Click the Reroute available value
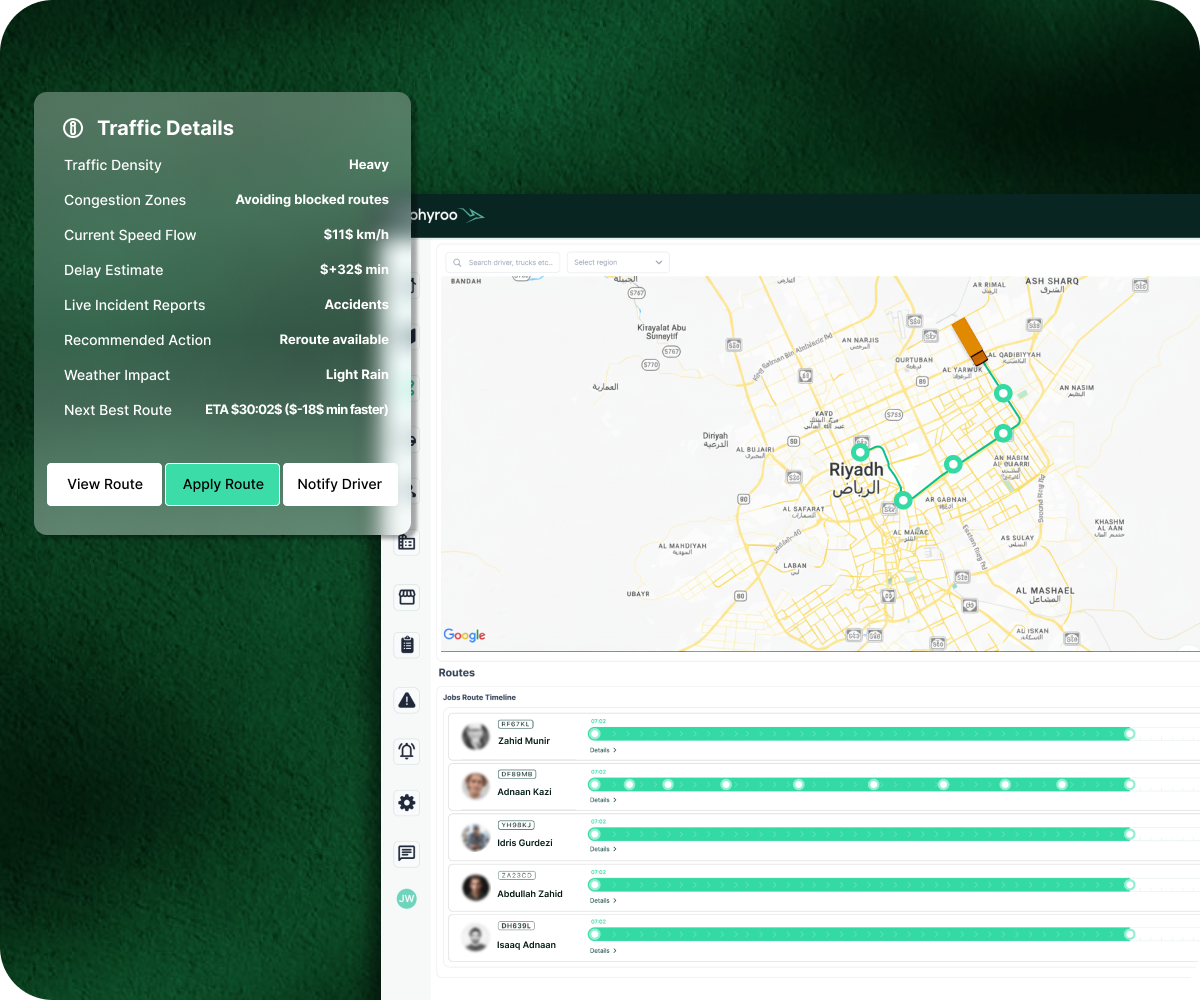This screenshot has height=1000, width=1200. [334, 340]
